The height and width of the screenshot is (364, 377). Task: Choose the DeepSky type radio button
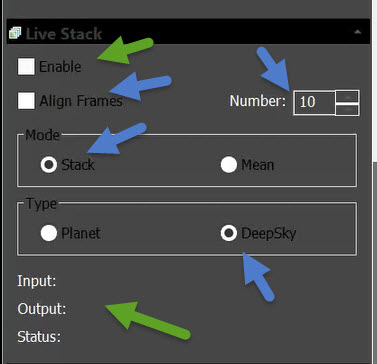[229, 233]
